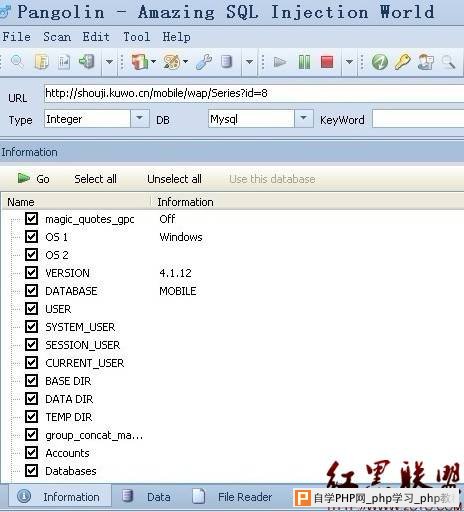Toggle the VERSION checkbox
Screen dimensions: 464x512
coord(31,273)
